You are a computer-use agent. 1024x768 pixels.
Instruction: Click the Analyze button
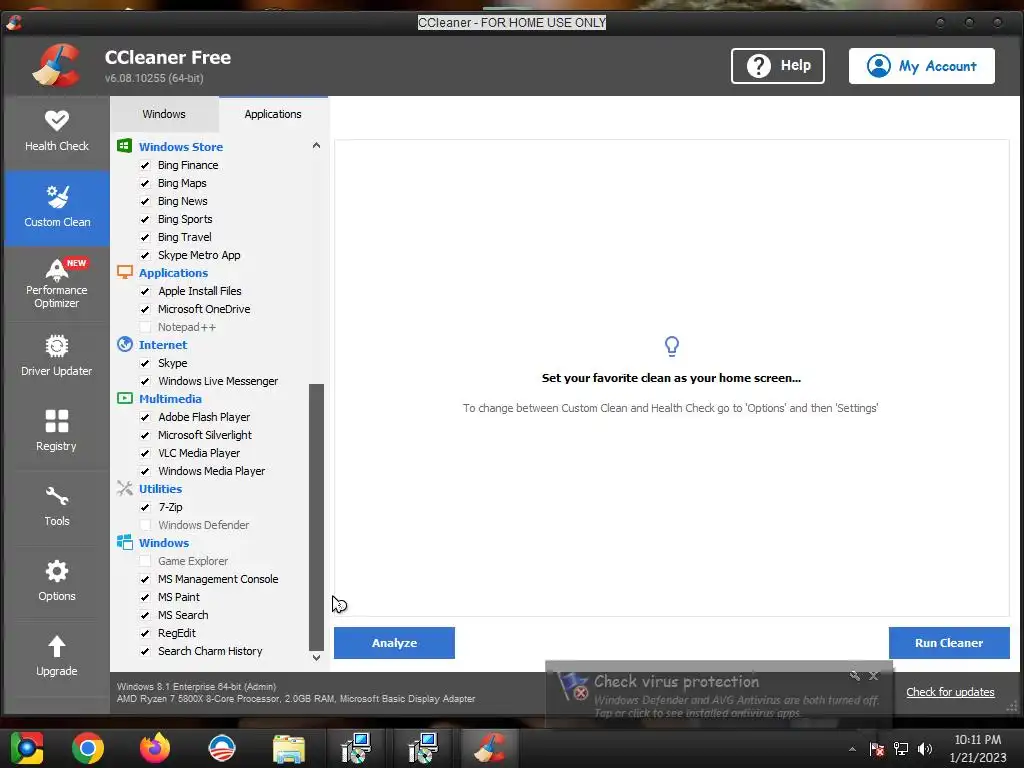pos(394,643)
